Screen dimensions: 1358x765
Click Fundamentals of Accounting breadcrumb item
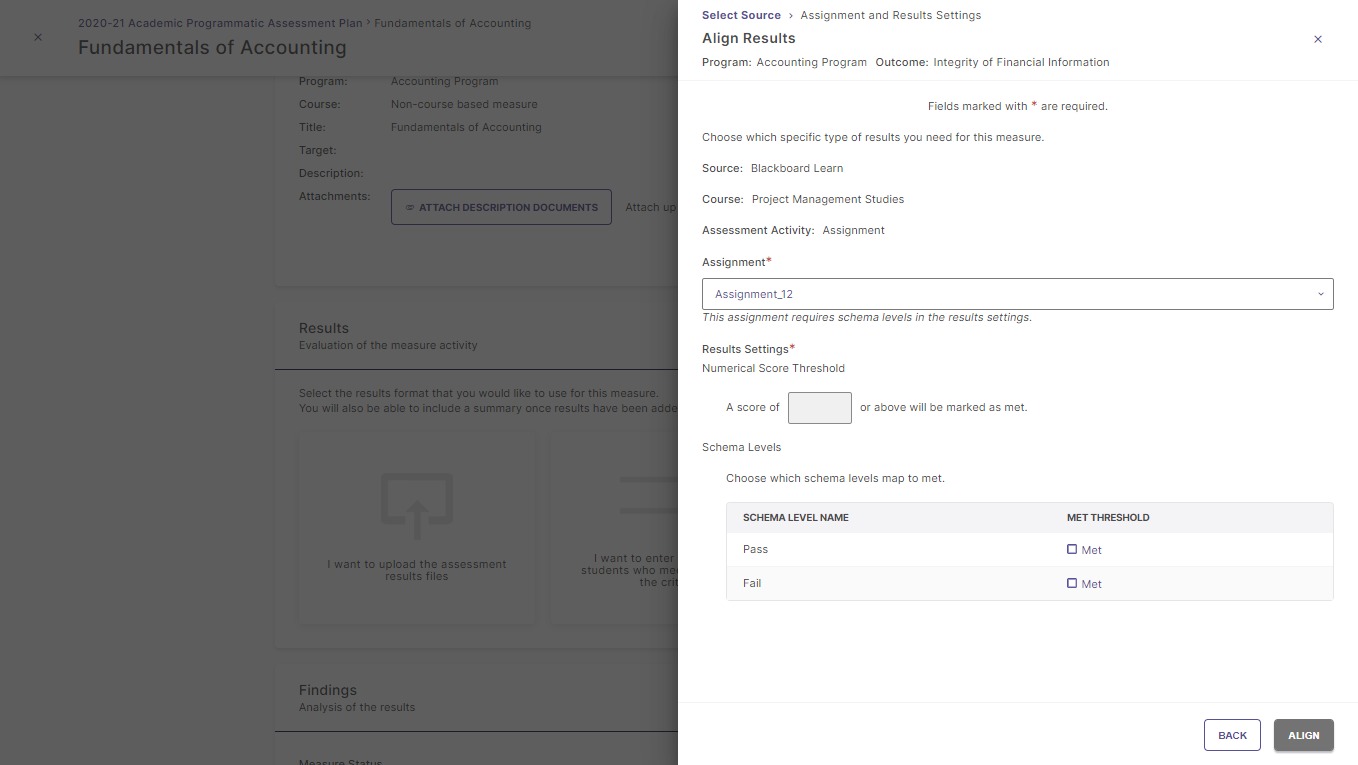point(452,23)
